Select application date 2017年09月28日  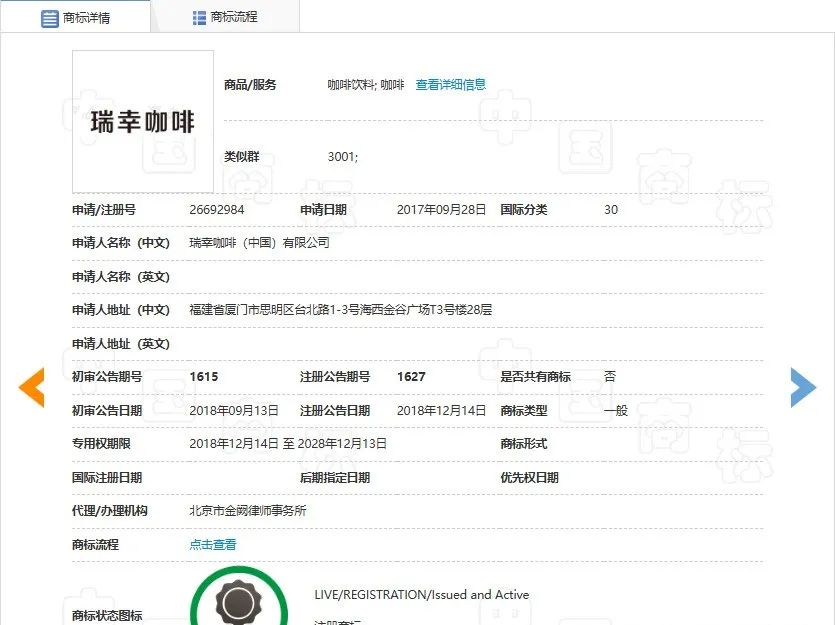441,210
